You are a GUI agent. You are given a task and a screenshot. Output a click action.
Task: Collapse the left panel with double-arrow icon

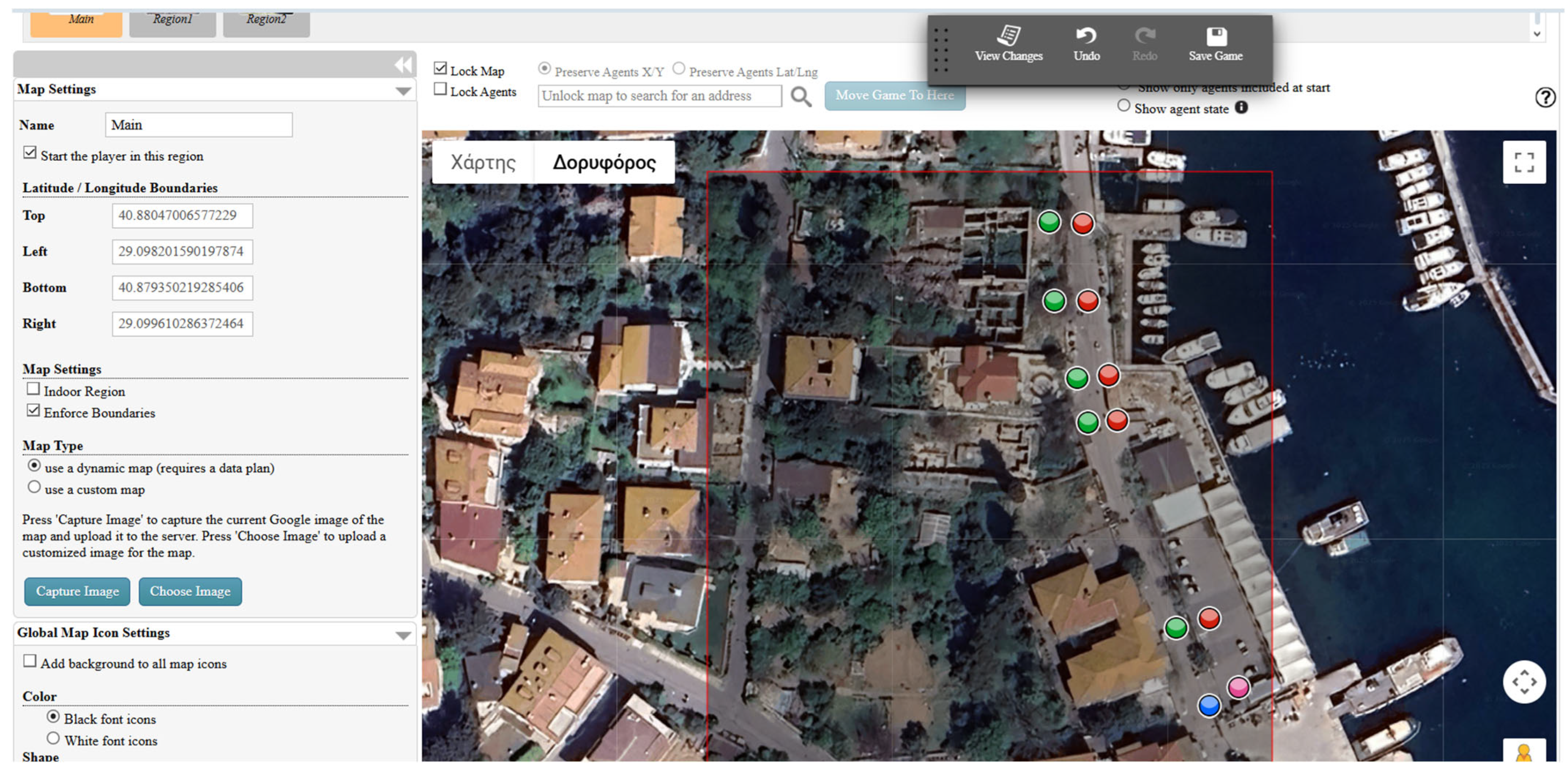click(x=403, y=65)
